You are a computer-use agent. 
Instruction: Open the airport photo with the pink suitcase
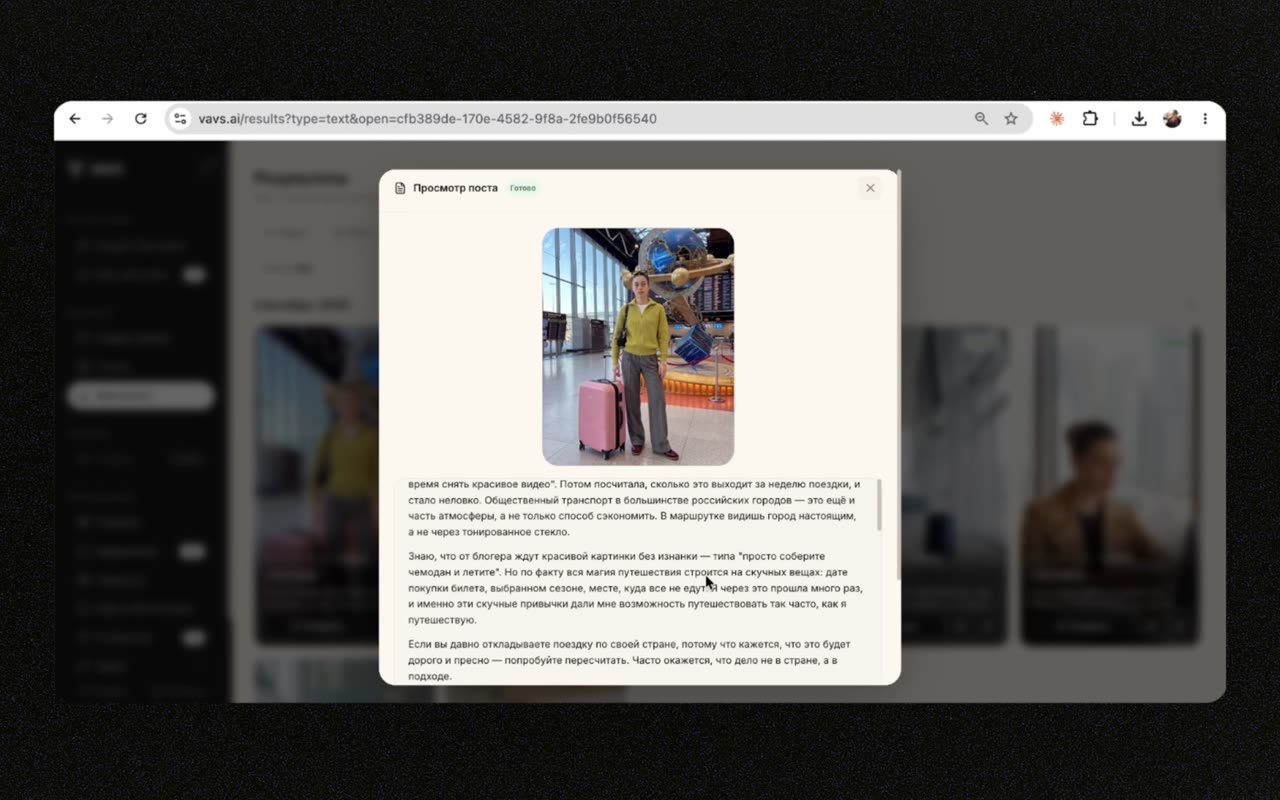click(638, 347)
